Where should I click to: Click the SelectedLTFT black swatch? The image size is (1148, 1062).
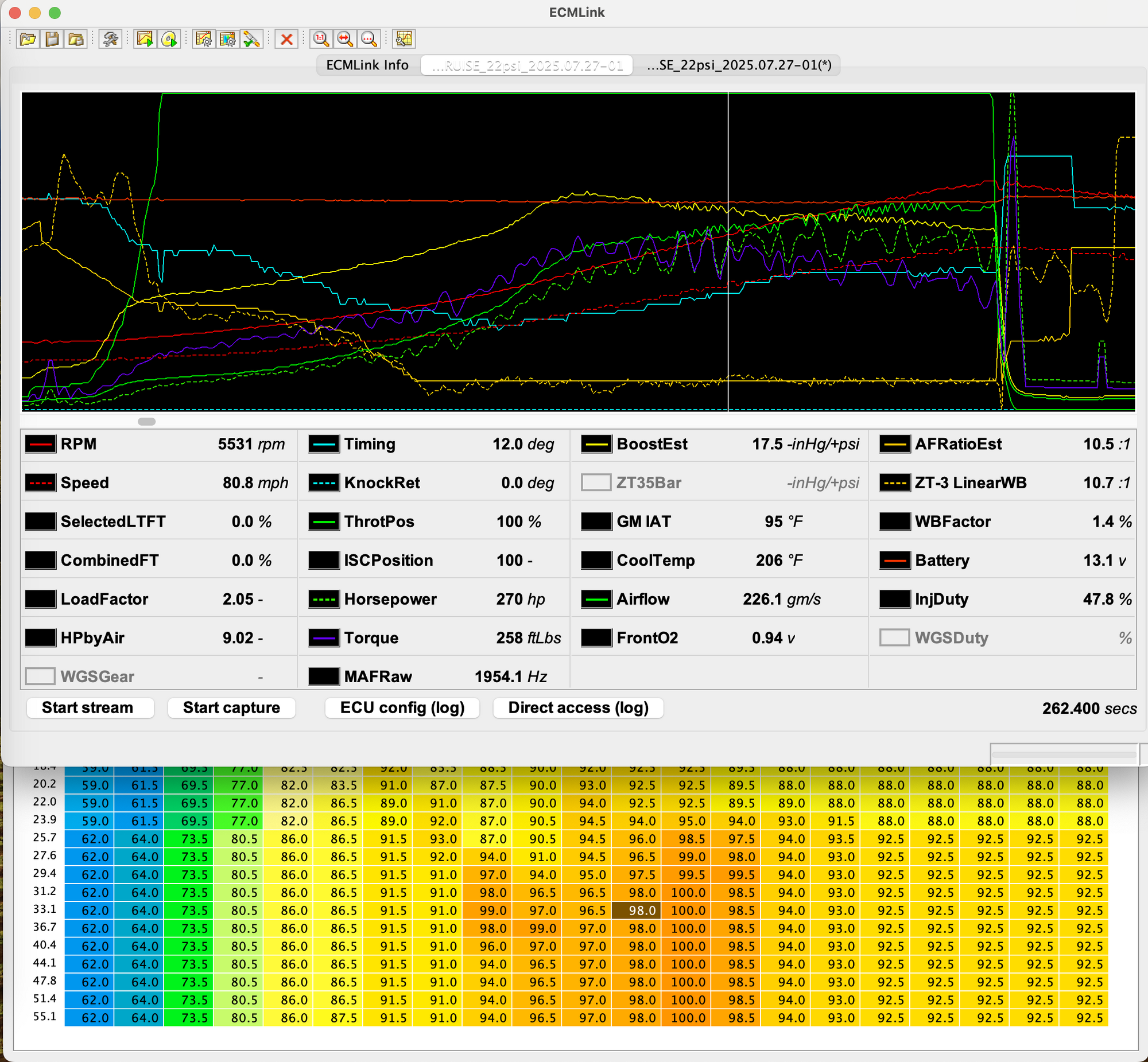point(40,522)
